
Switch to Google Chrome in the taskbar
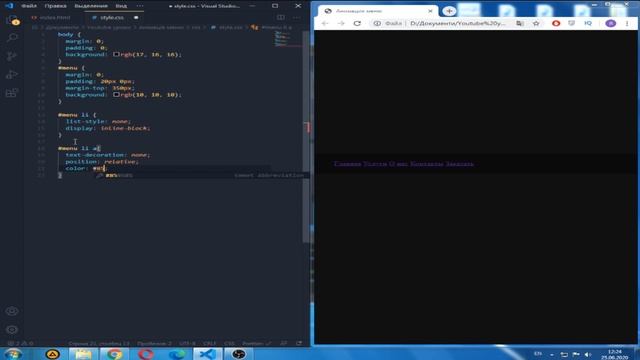(x=115, y=354)
